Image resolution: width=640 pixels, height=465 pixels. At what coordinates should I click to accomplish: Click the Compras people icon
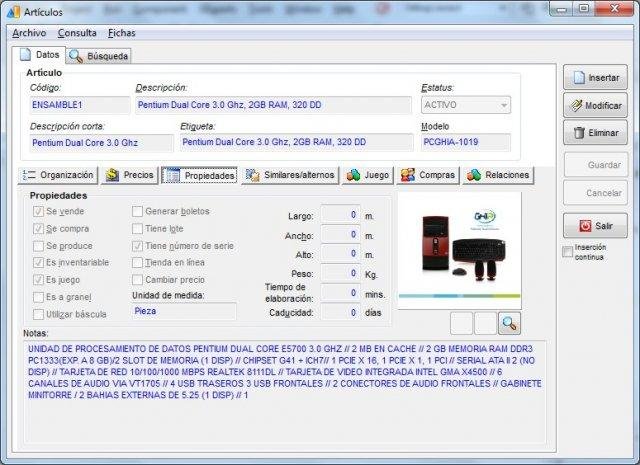(x=407, y=175)
